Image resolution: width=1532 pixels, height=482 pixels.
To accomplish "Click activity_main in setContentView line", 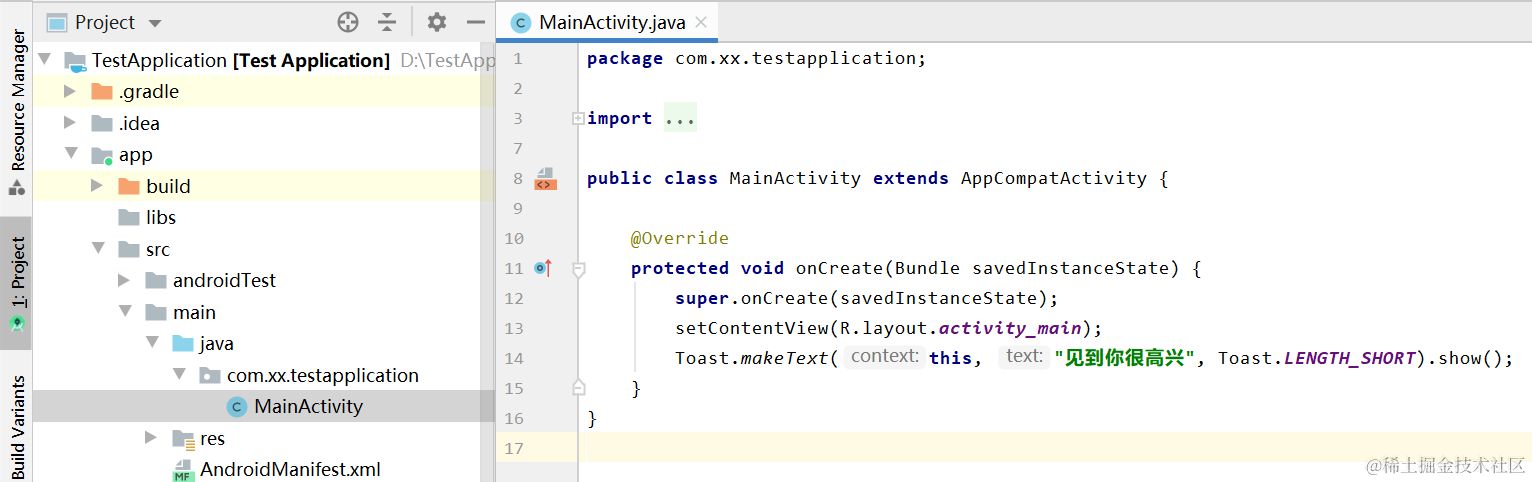I will [x=1010, y=328].
